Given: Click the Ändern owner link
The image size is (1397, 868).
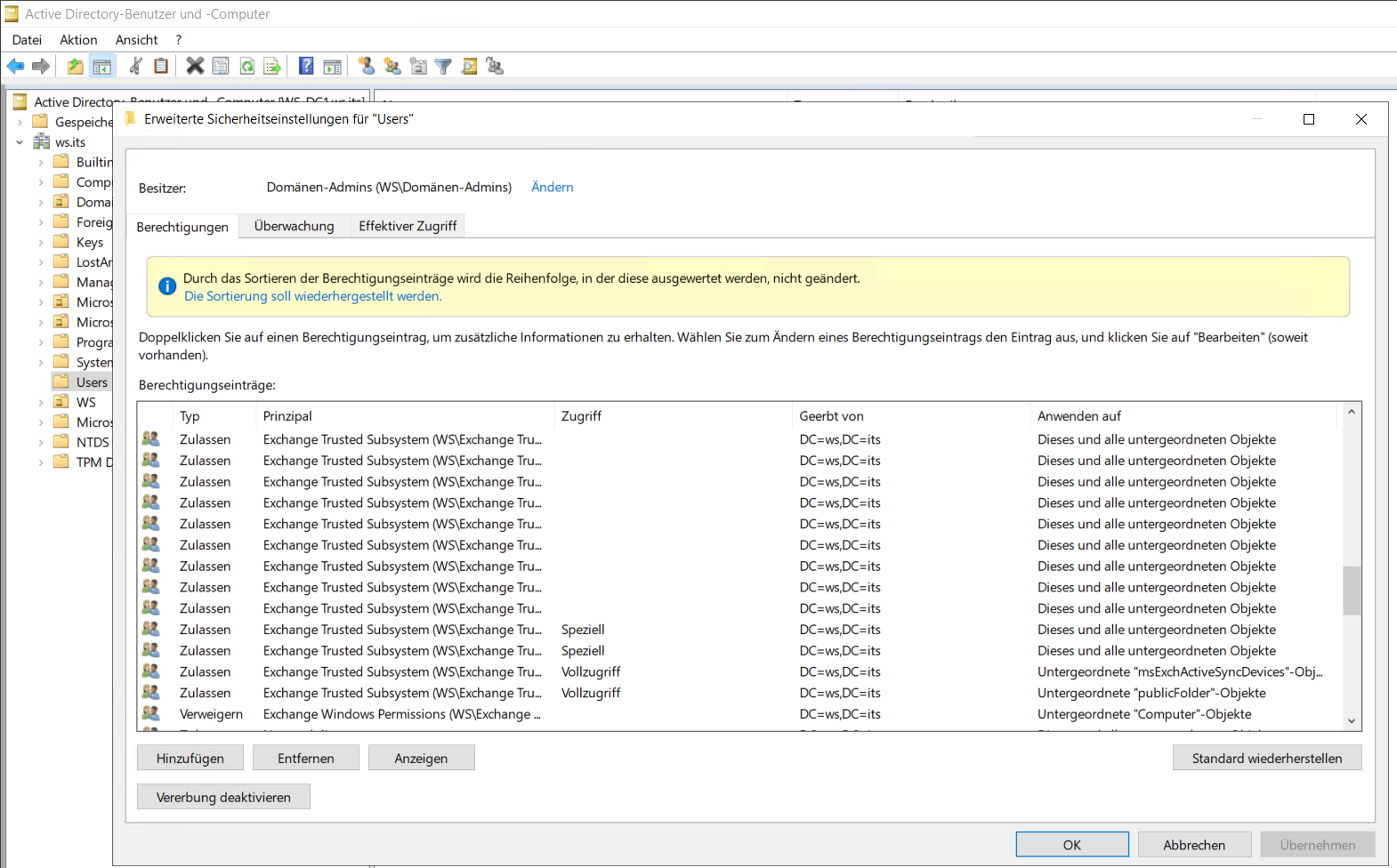Looking at the screenshot, I should pos(552,187).
